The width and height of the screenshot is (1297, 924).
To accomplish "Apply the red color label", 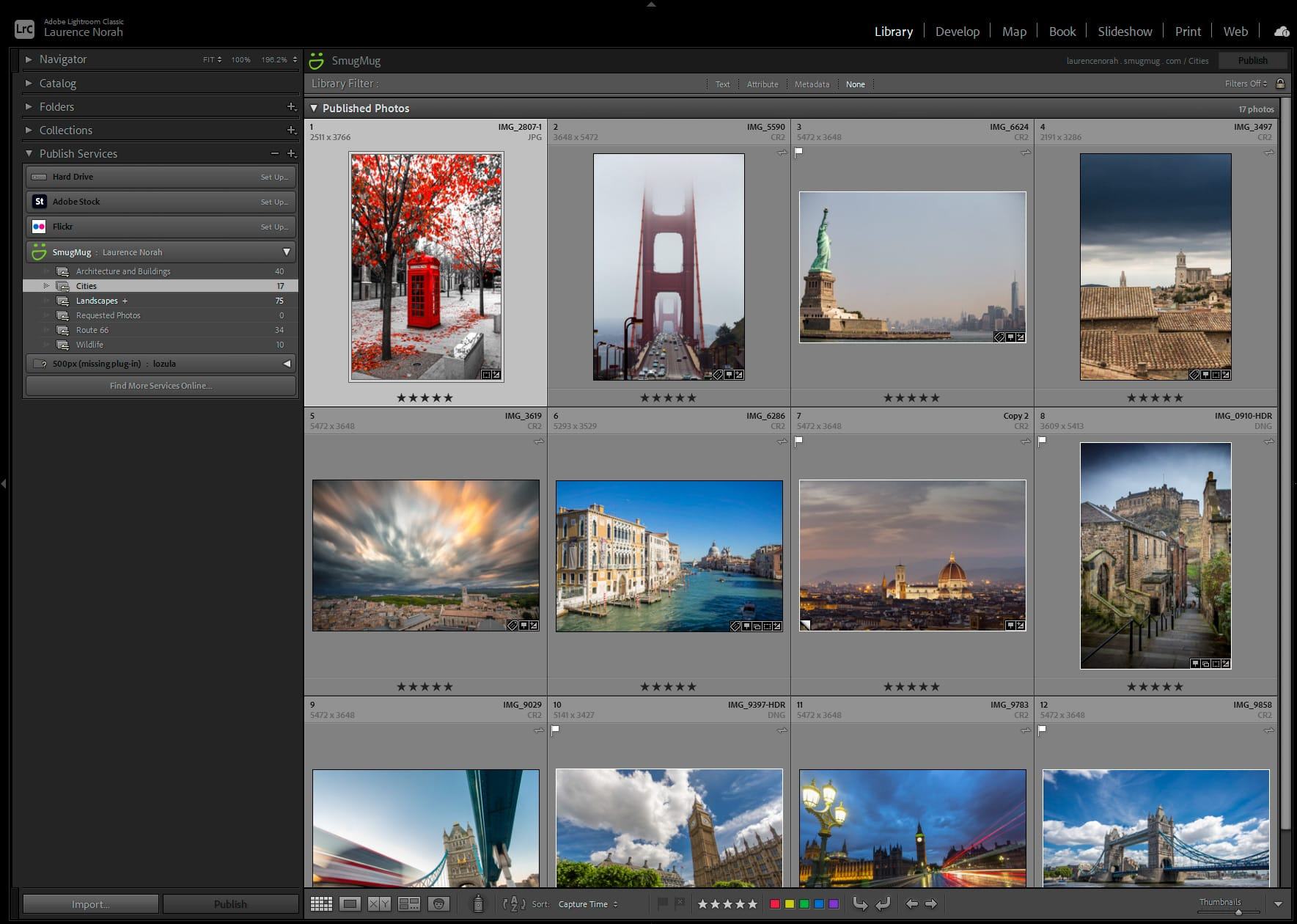I will (775, 903).
